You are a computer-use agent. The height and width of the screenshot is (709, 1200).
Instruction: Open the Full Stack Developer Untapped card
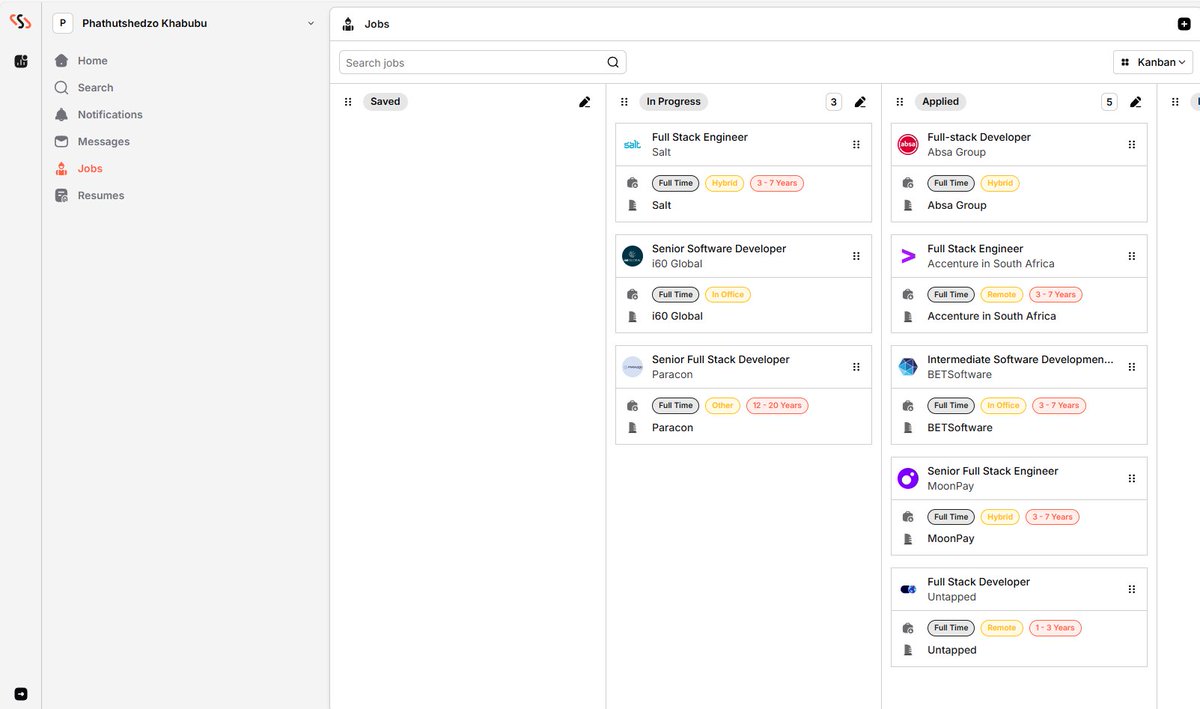[1019, 617]
